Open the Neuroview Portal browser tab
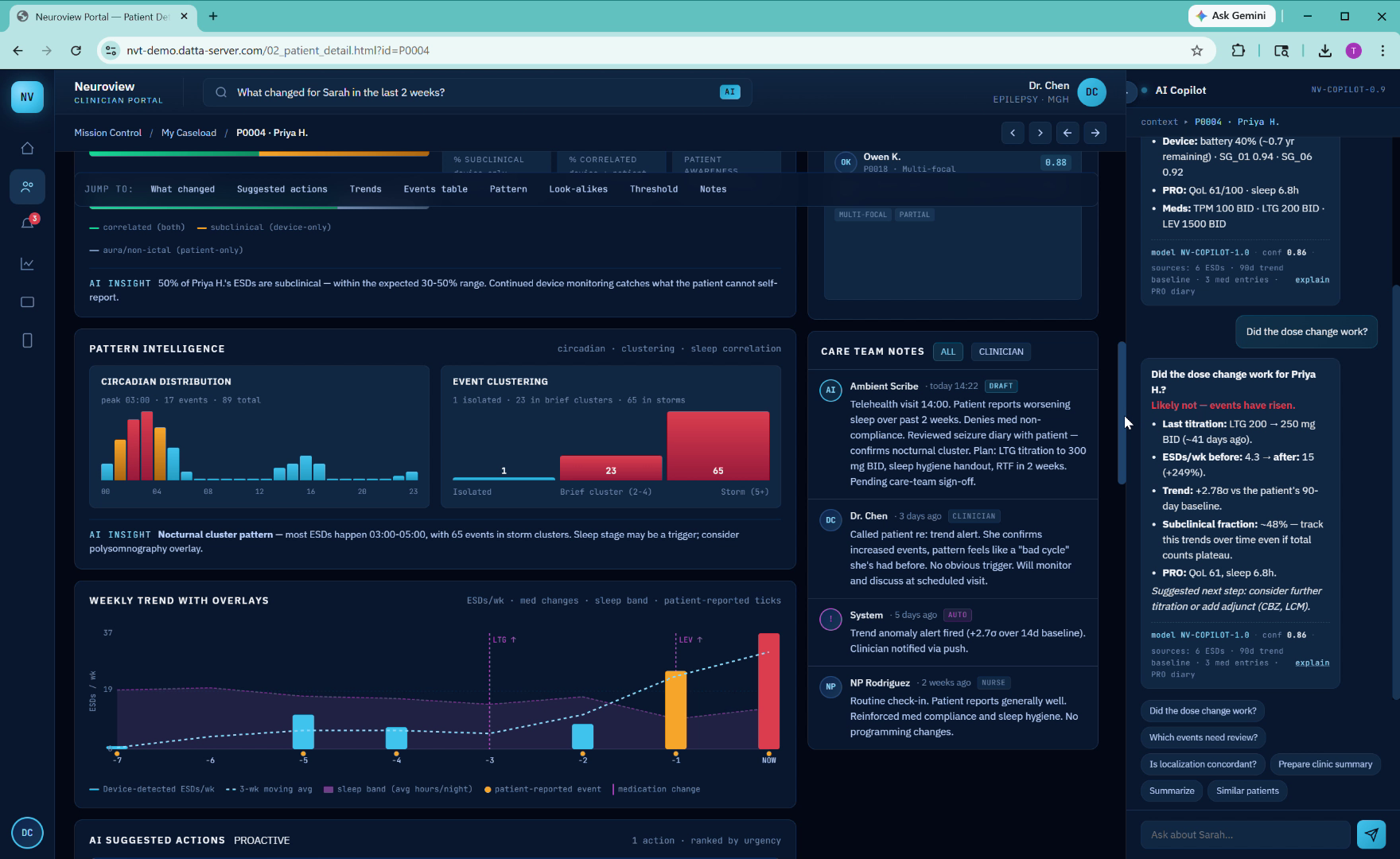The image size is (1400, 859). tap(102, 16)
